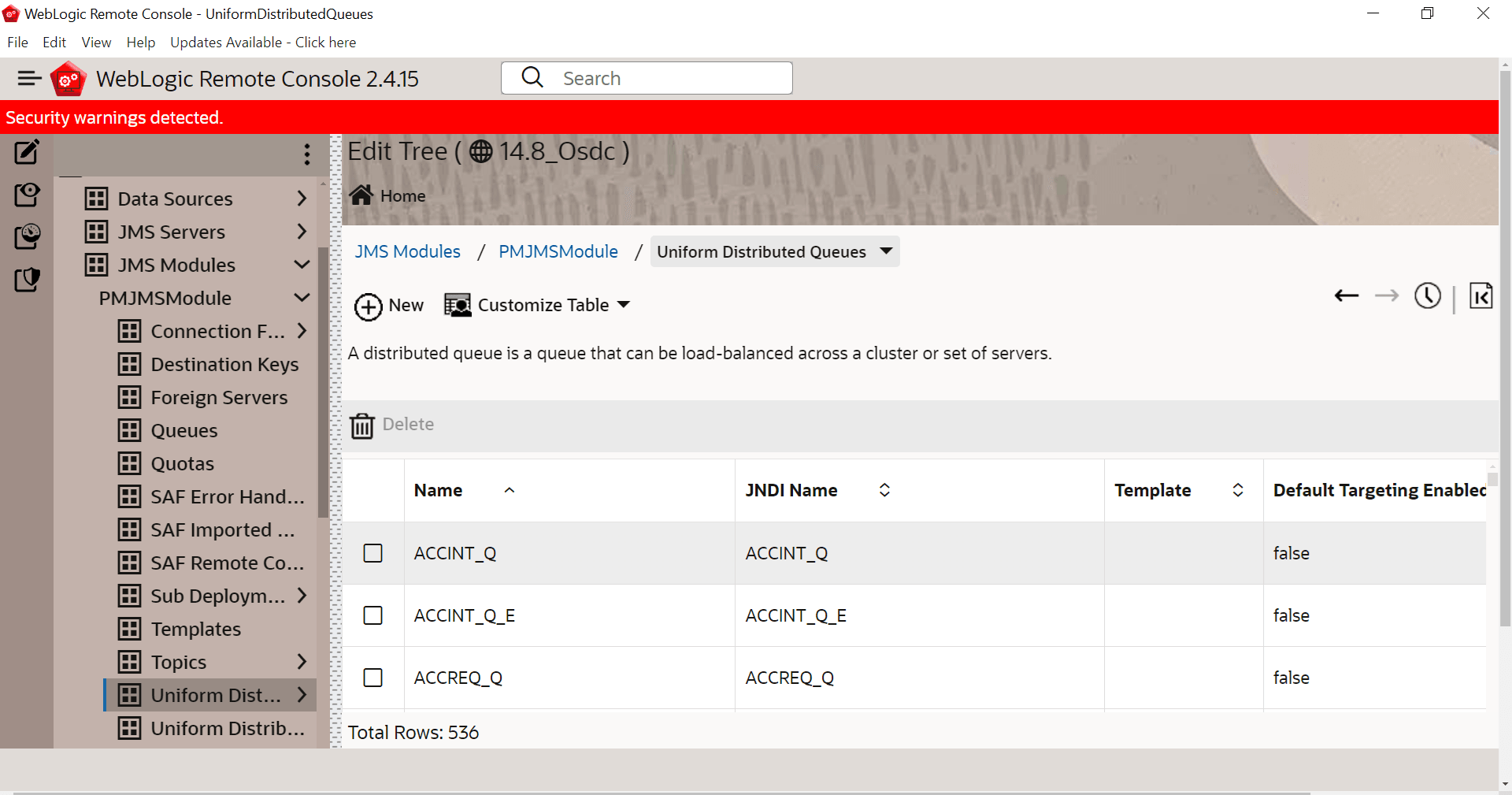Open the Customize Table dropdown arrow
1512x795 pixels.
(x=624, y=305)
